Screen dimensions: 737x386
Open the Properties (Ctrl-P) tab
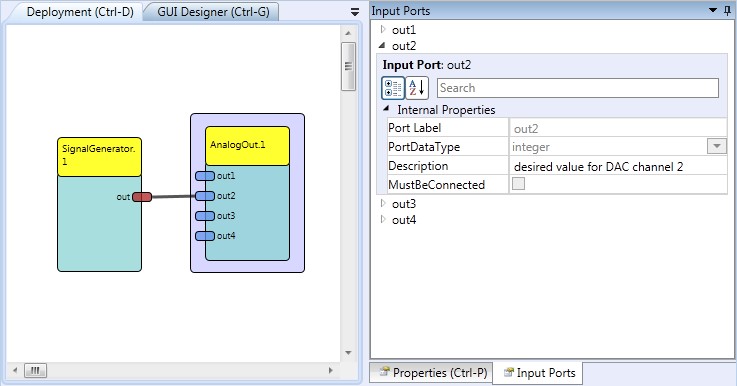point(432,372)
